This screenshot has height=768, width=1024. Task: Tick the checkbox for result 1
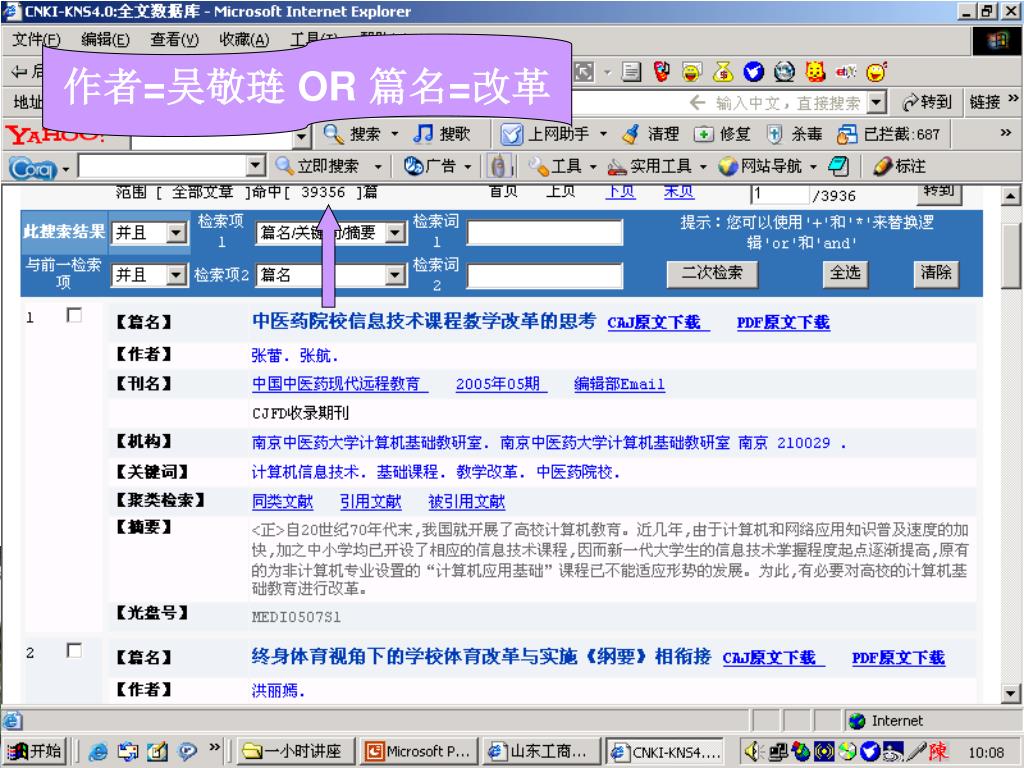pos(74,315)
